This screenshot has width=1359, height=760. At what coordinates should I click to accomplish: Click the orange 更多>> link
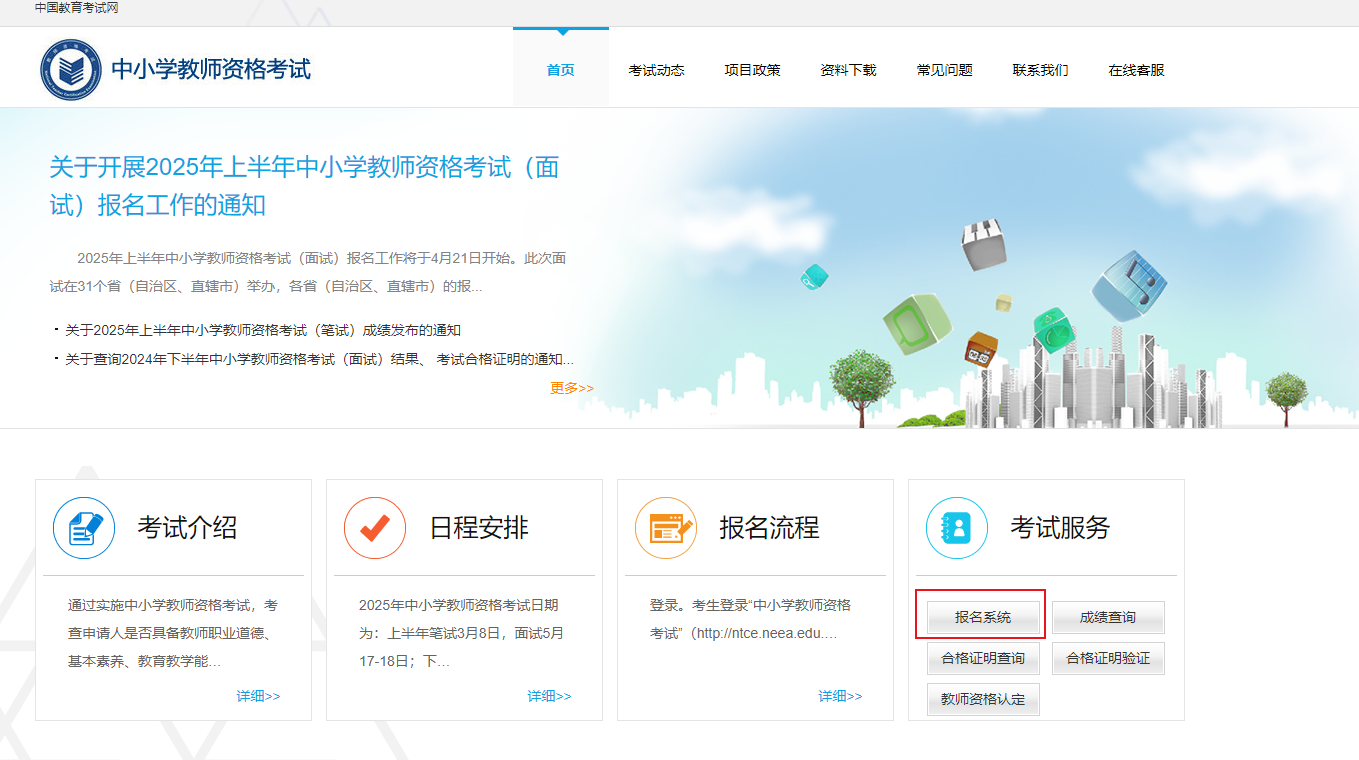(572, 388)
